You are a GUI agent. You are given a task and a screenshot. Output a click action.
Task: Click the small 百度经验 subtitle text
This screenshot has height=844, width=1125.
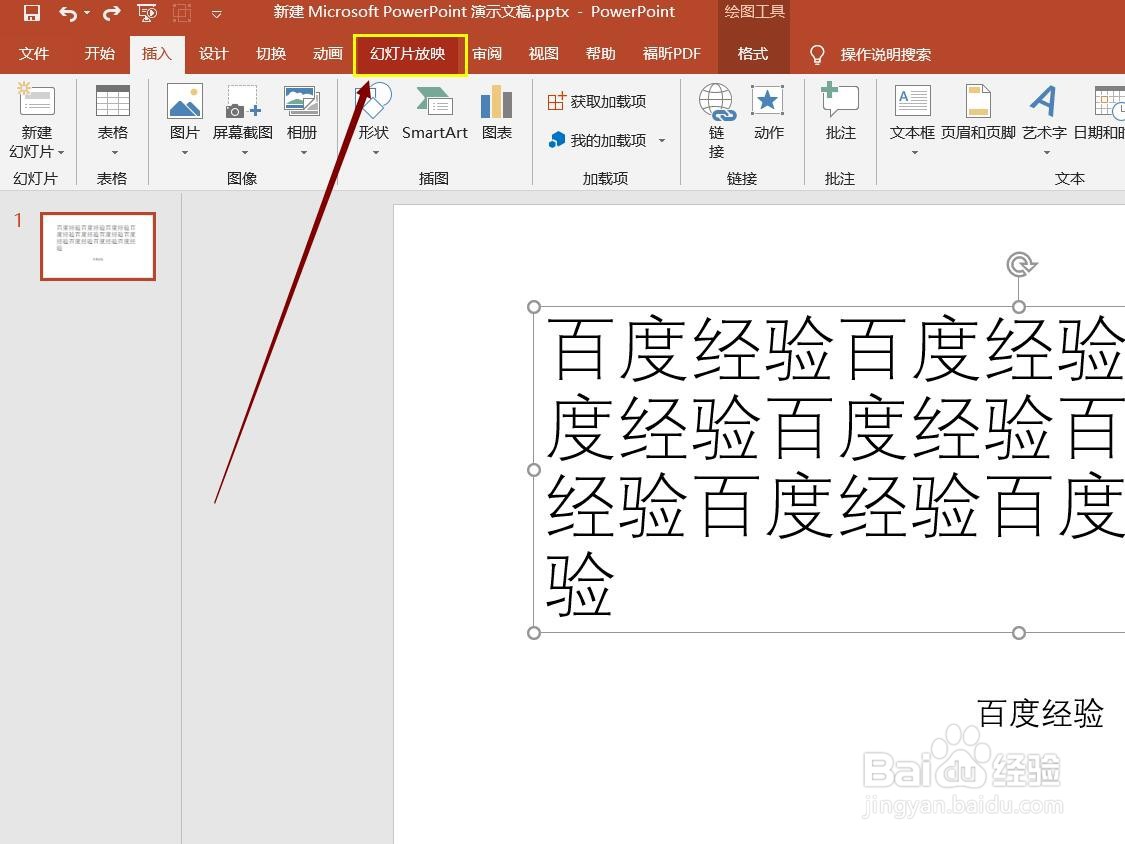click(x=1040, y=713)
